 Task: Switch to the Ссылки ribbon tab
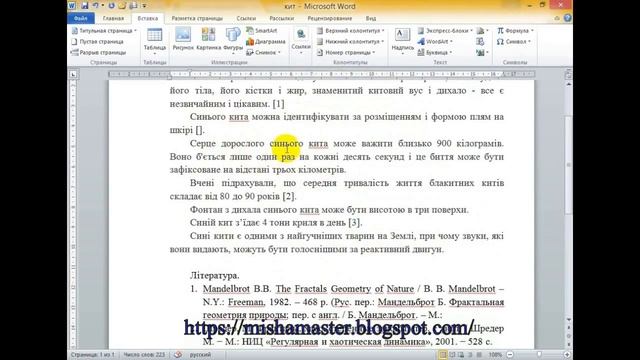click(x=246, y=18)
